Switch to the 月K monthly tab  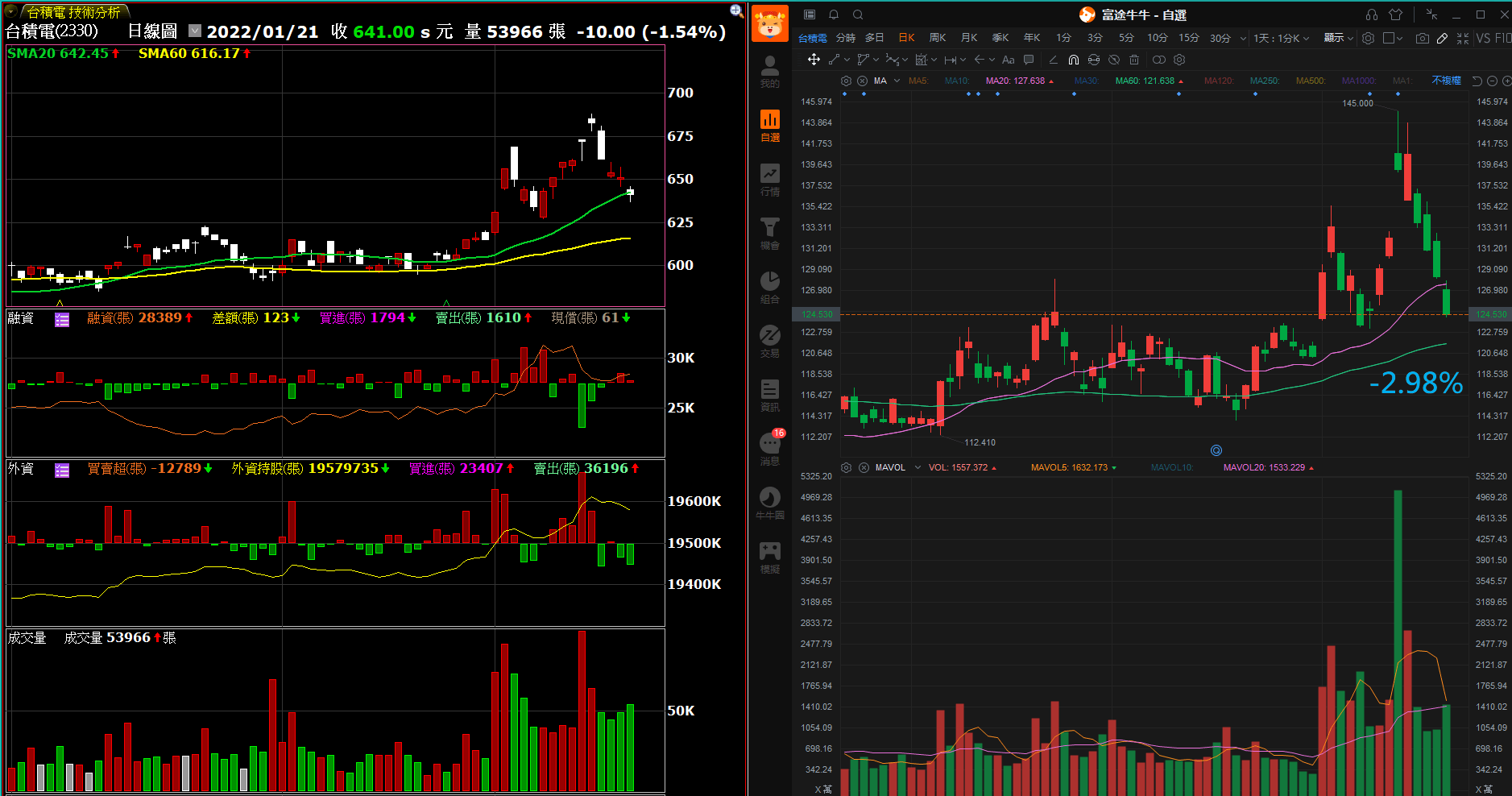[x=969, y=38]
